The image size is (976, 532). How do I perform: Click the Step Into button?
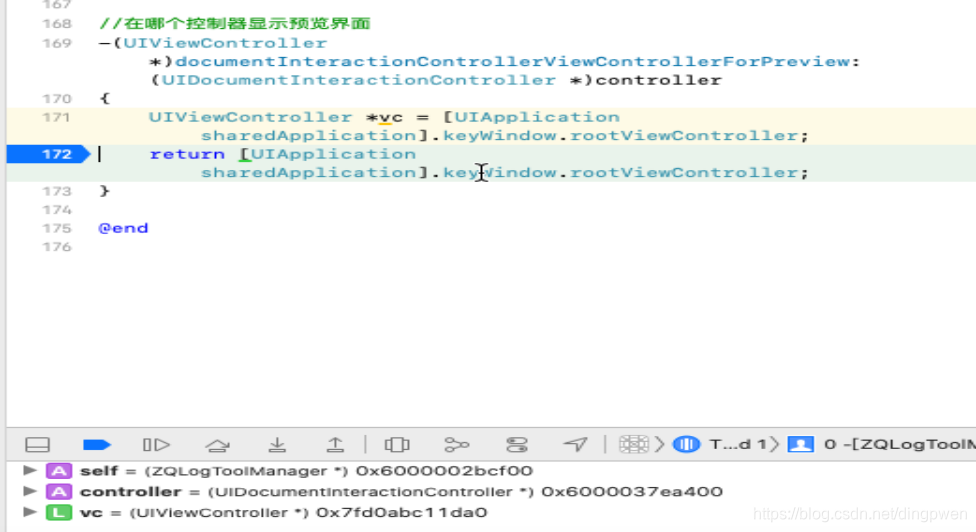click(x=277, y=444)
